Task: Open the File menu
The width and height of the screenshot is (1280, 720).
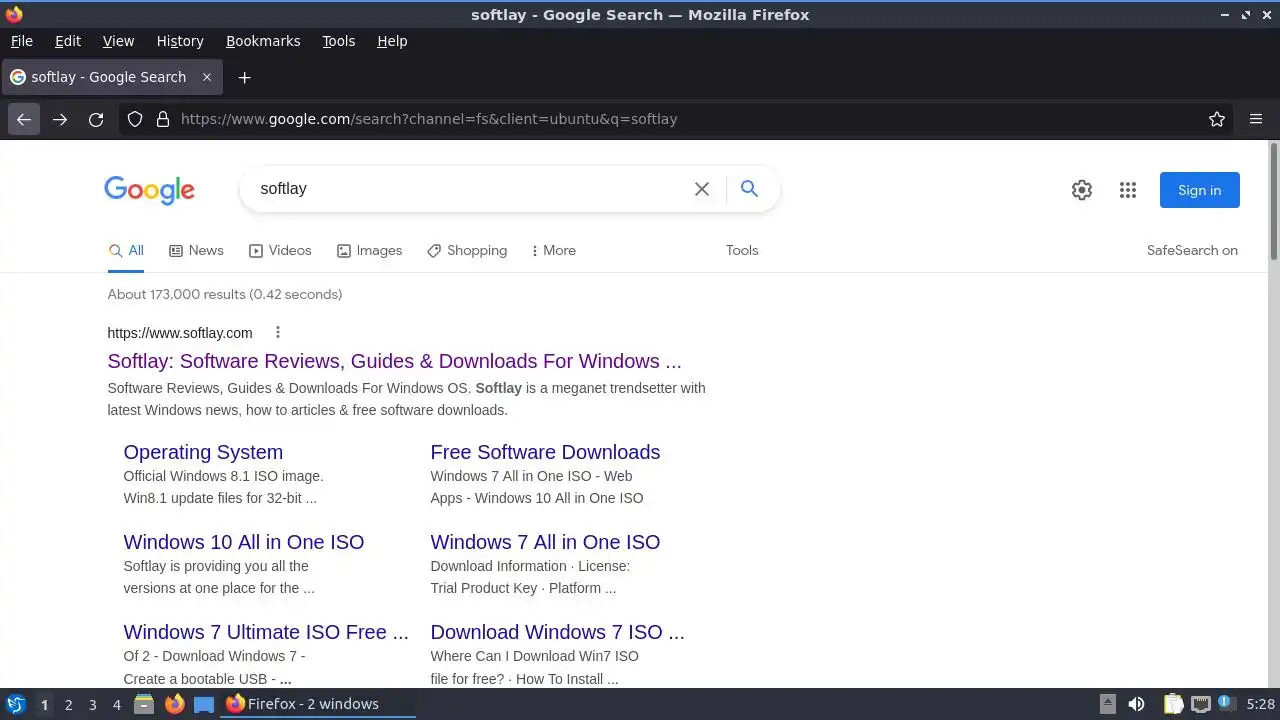Action: tap(21, 41)
